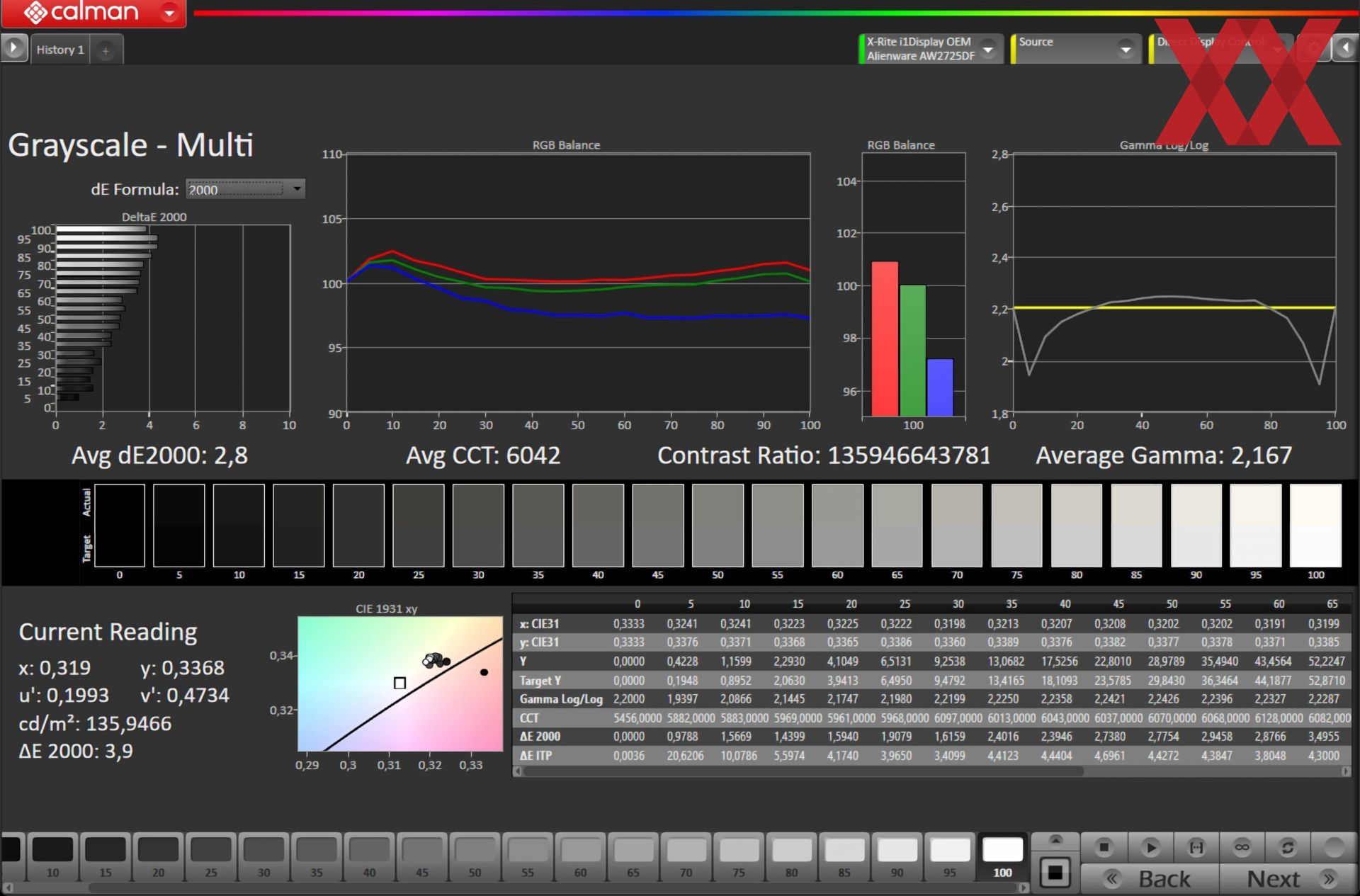Click the level strip right scroll arrow

pos(1023,888)
